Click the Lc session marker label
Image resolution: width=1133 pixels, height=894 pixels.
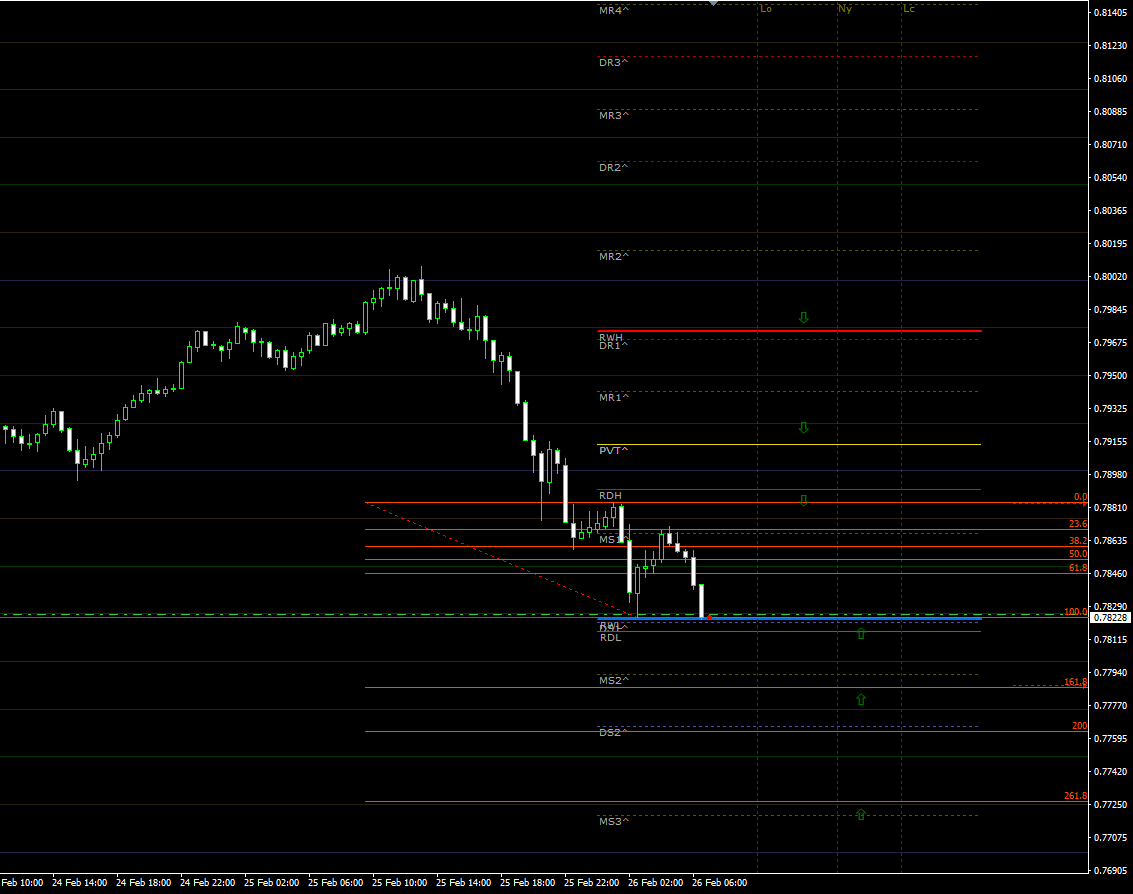click(909, 9)
